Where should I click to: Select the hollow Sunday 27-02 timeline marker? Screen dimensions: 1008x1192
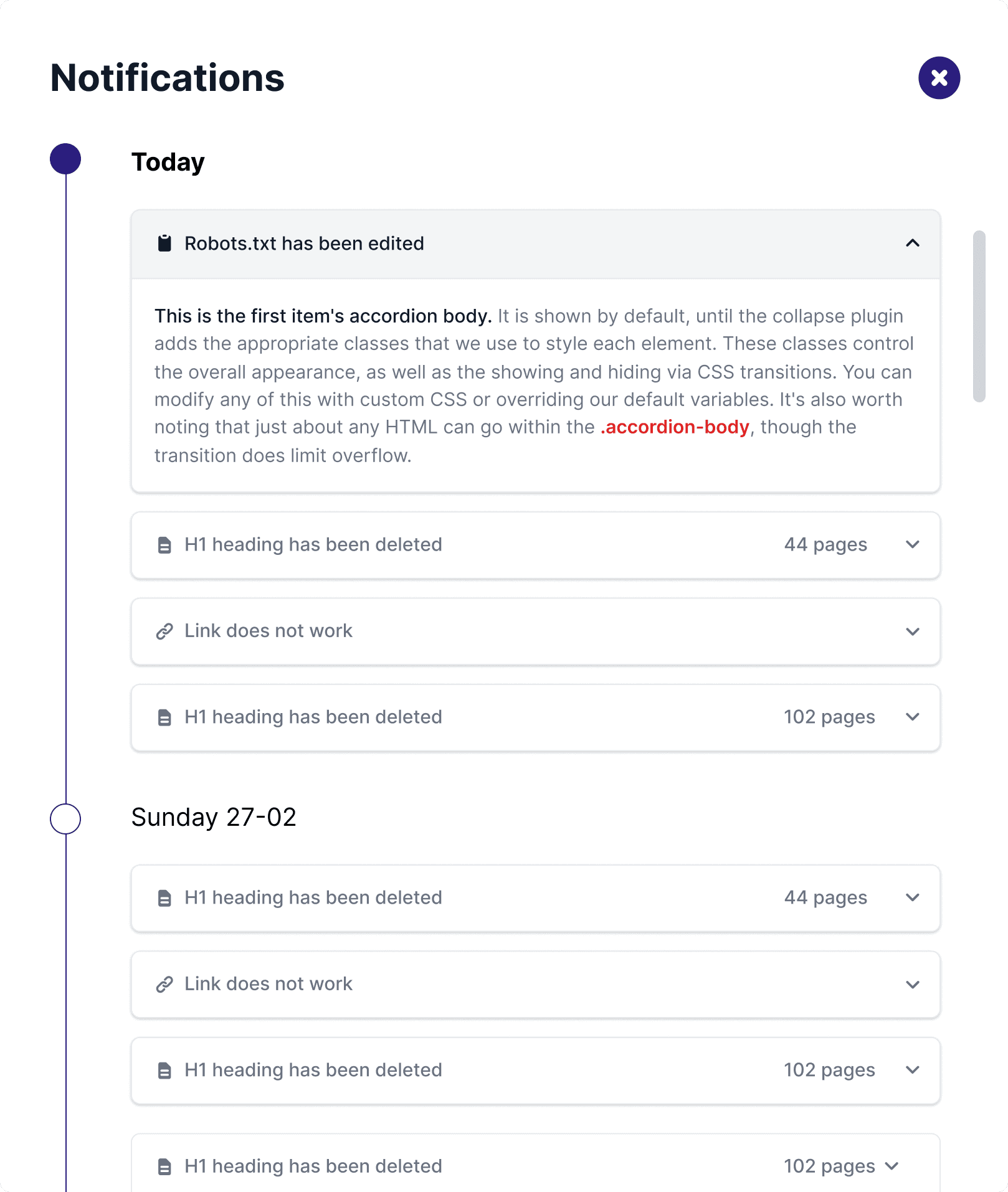coord(65,818)
